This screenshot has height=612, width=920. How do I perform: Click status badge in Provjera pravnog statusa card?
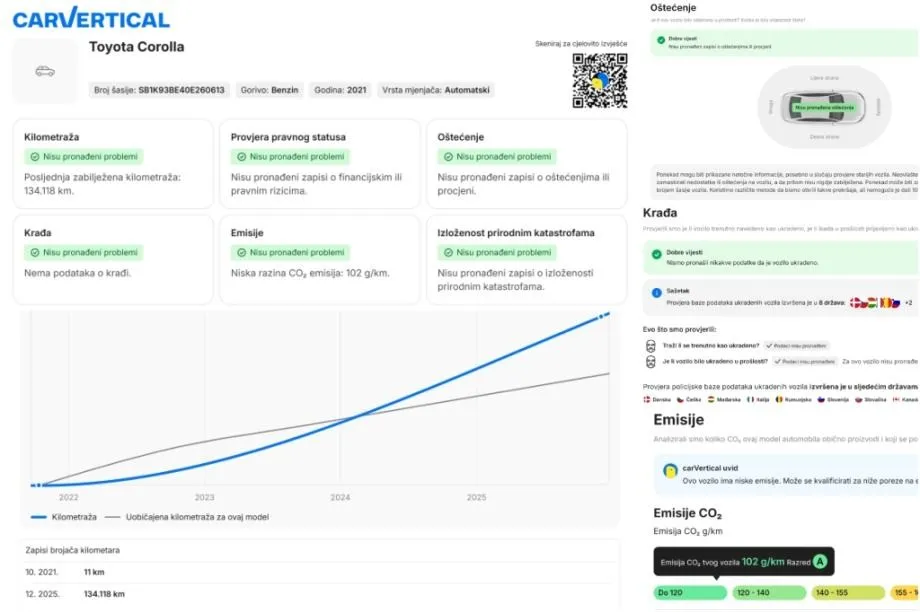[290, 157]
